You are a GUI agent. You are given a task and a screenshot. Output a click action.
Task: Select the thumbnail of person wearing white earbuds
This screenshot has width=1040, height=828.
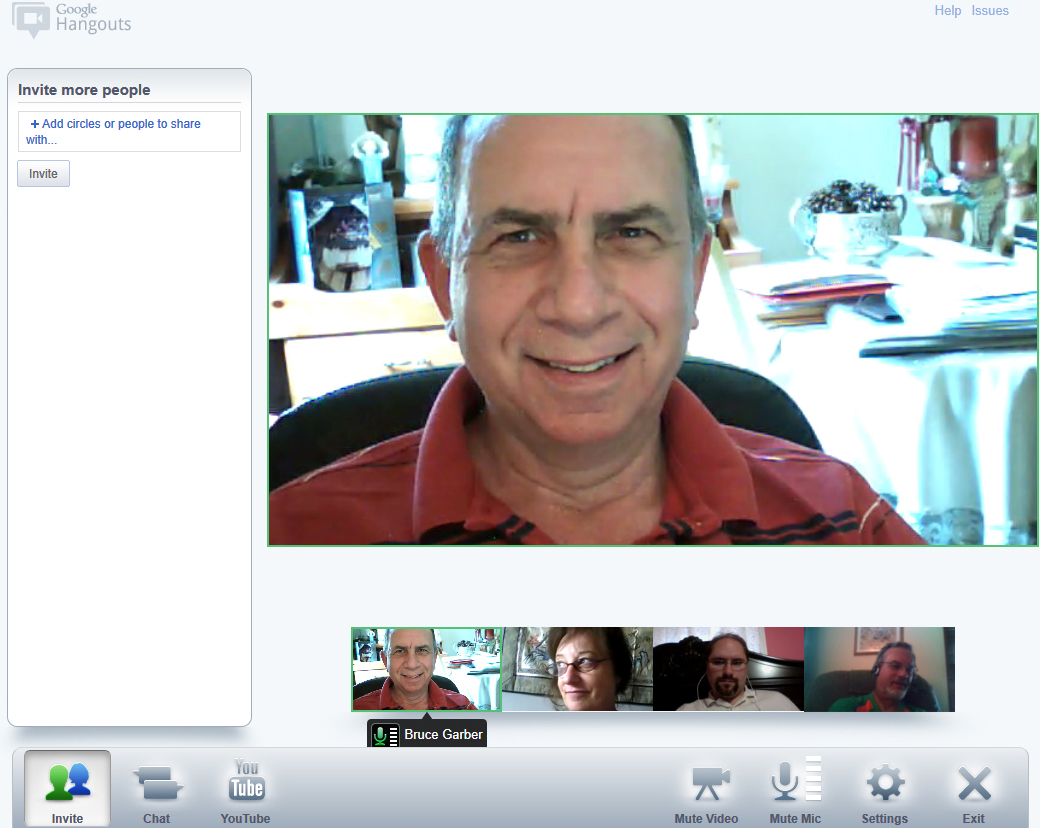(728, 669)
